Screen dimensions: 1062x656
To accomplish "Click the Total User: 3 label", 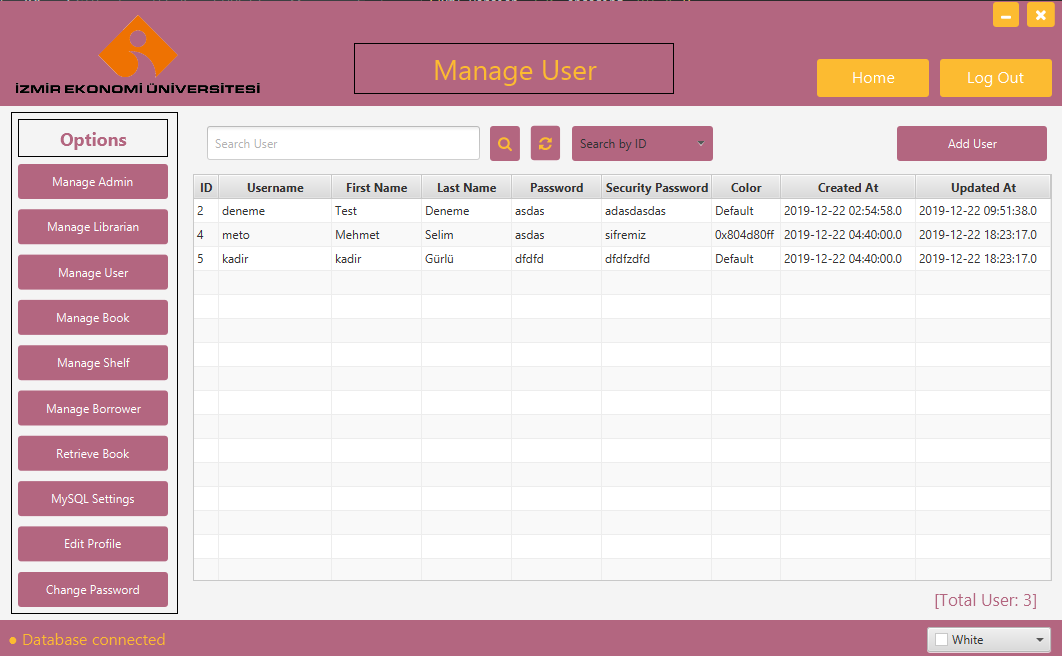I will [x=985, y=600].
